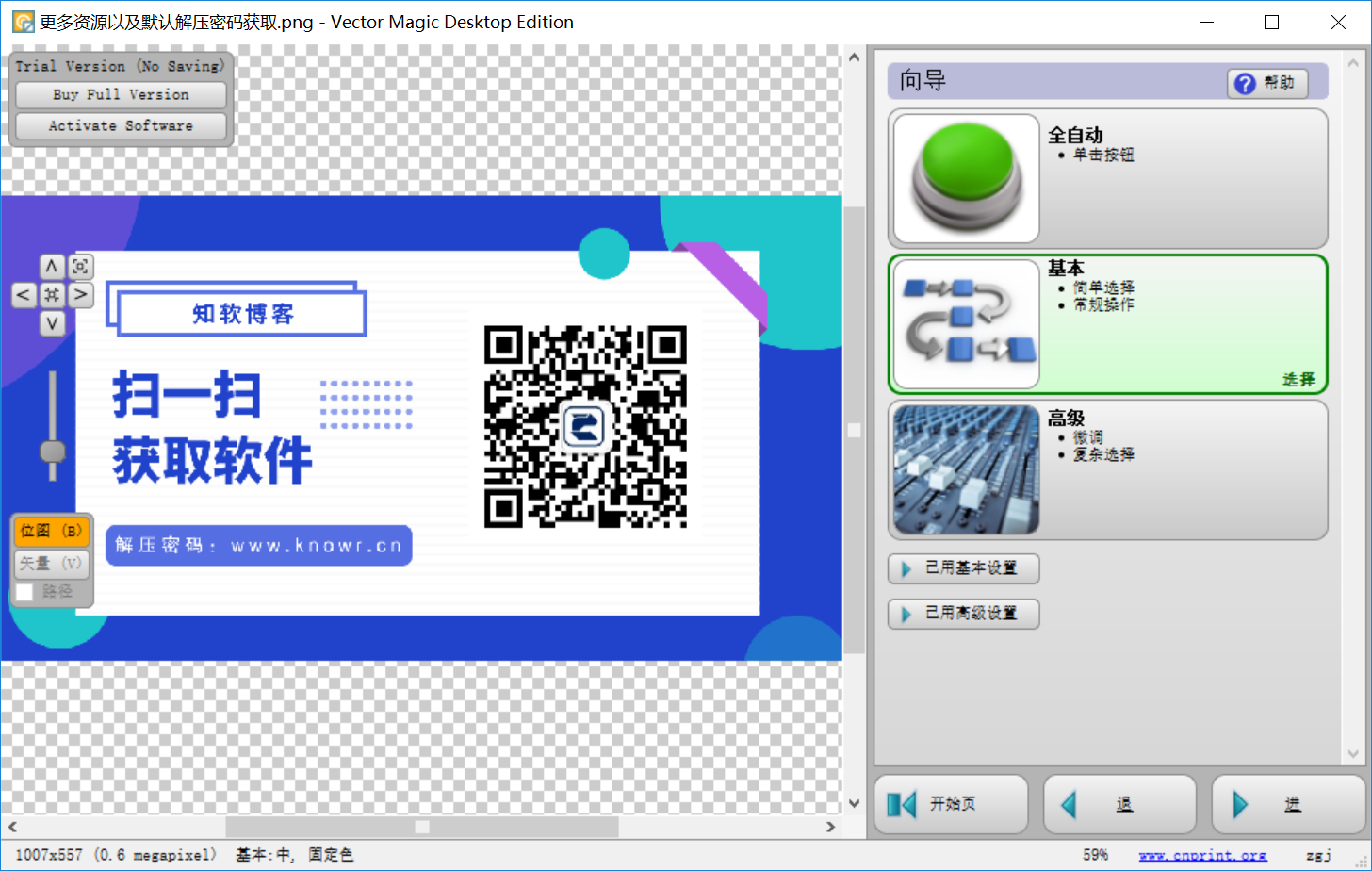Click the zoom slider handle
Viewport: 1372px width, 871px height.
53,451
